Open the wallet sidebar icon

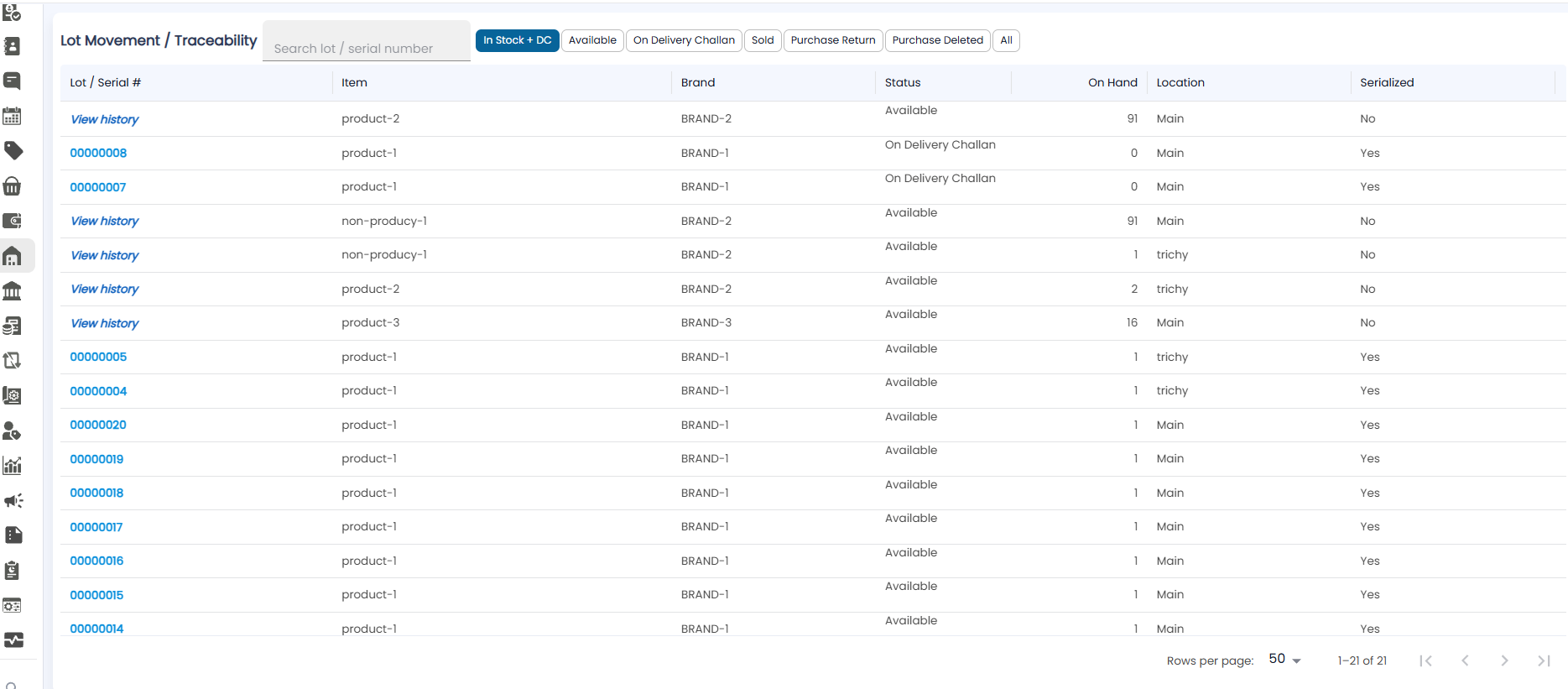pyautogui.click(x=13, y=221)
